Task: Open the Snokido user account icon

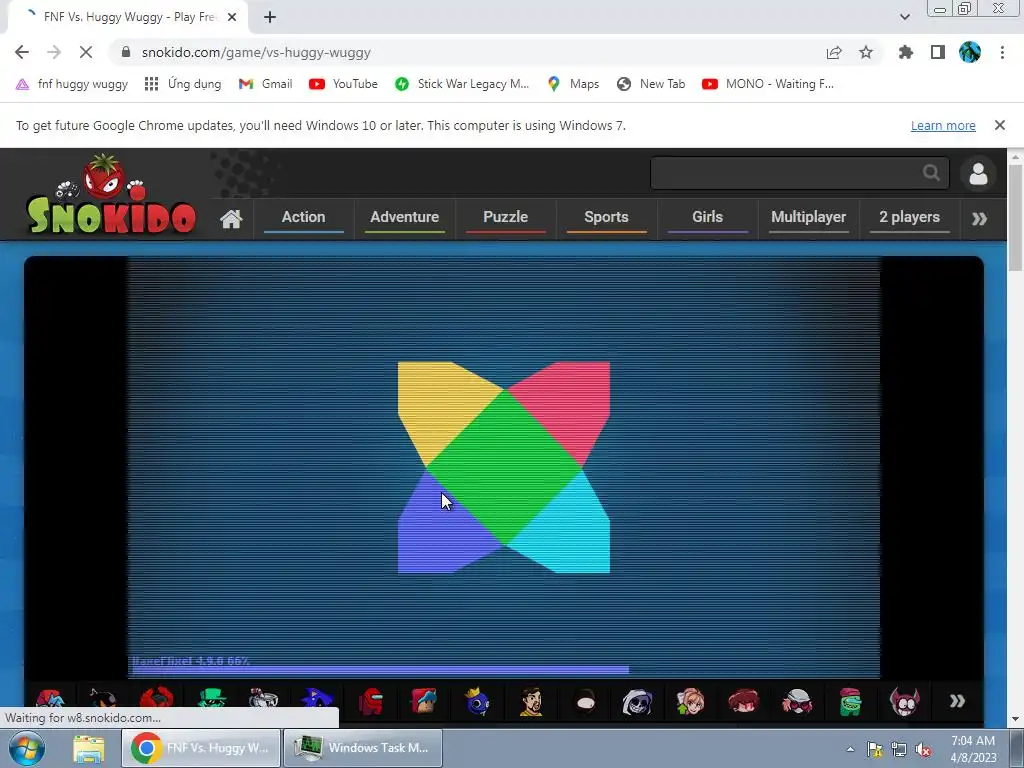Action: click(978, 173)
